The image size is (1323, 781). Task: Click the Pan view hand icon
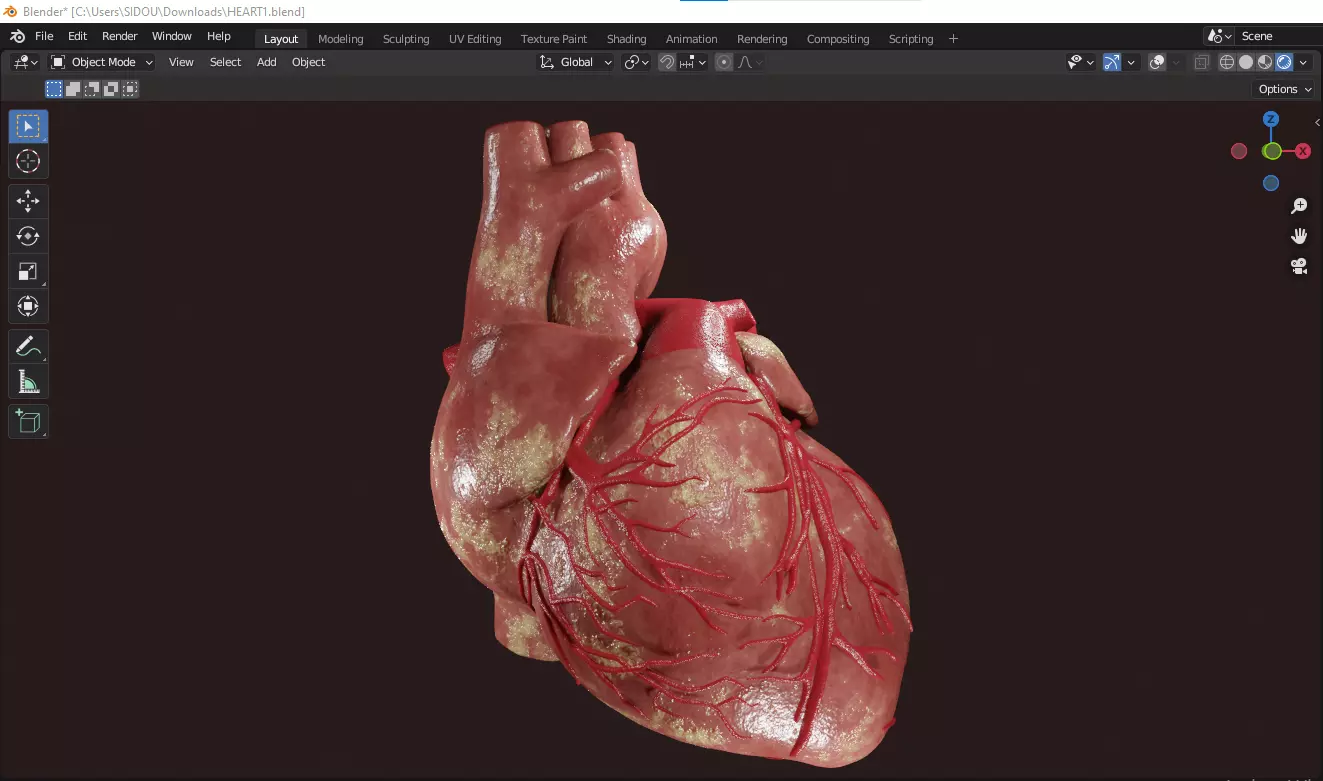[x=1299, y=236]
